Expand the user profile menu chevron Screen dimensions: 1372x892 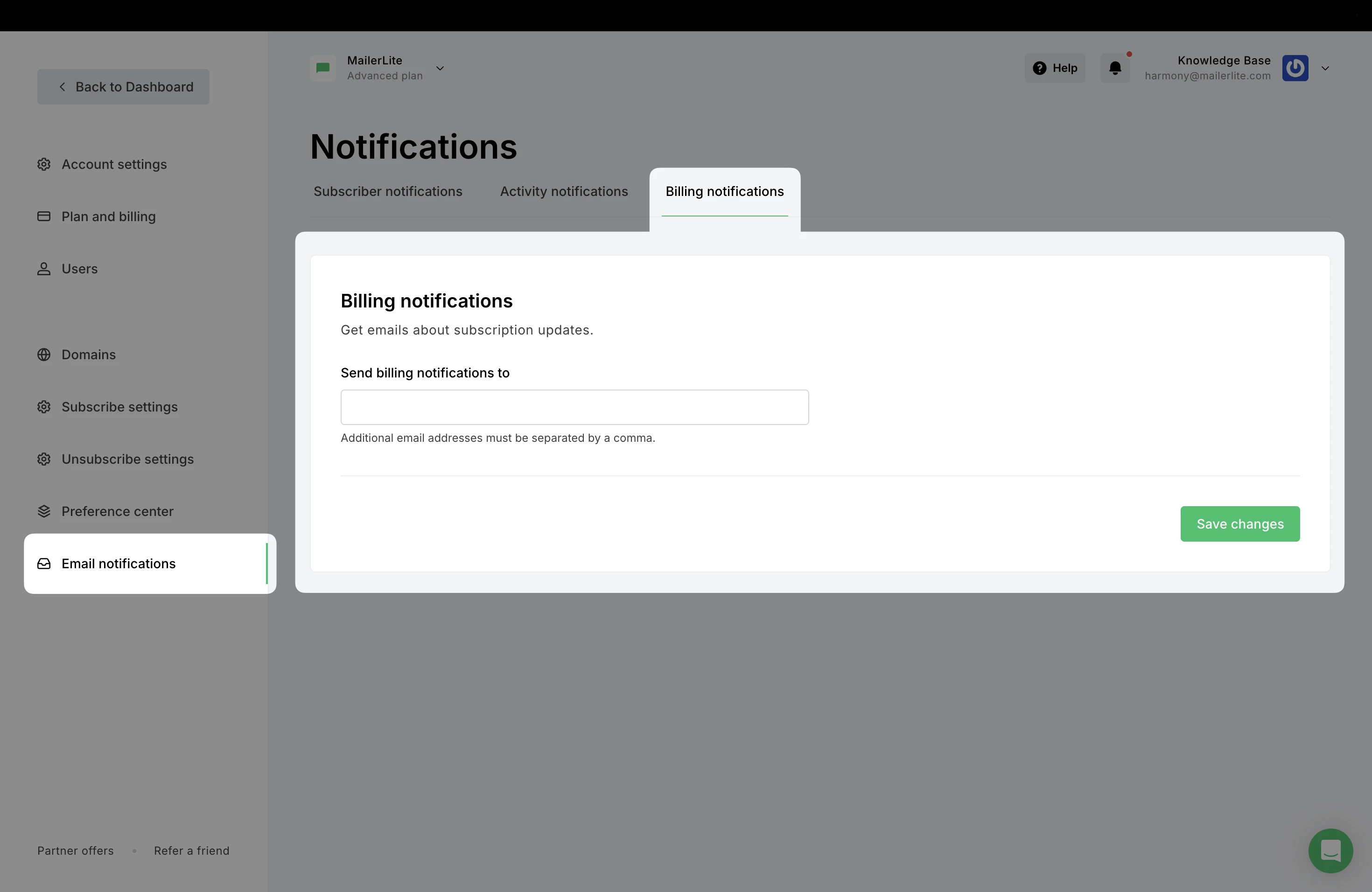tap(1325, 68)
